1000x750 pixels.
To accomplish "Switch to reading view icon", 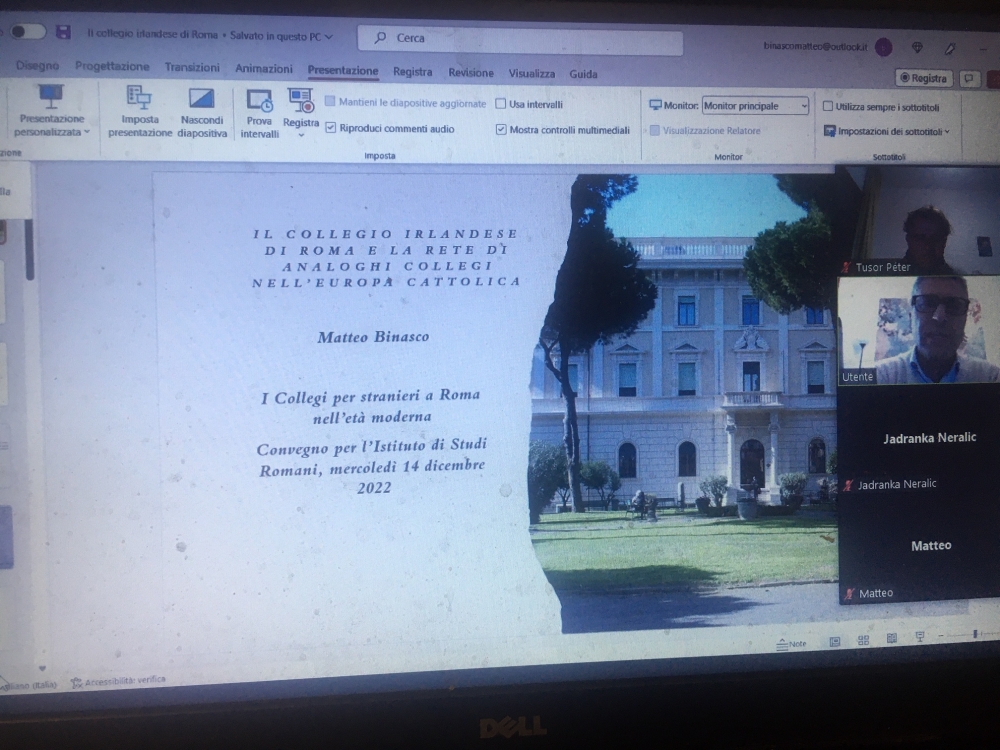I will 892,638.
